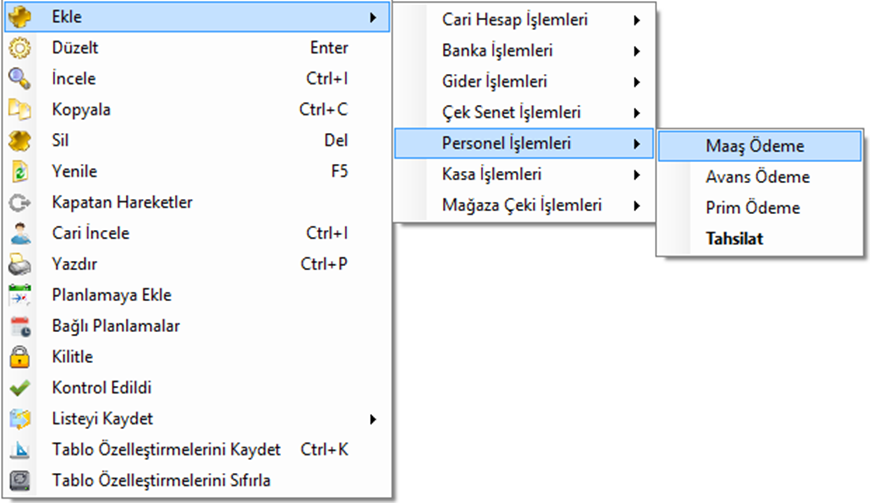This screenshot has width=870, height=503.
Task: Click the folder copy icon beside Kopyala
Action: pyautogui.click(x=20, y=110)
